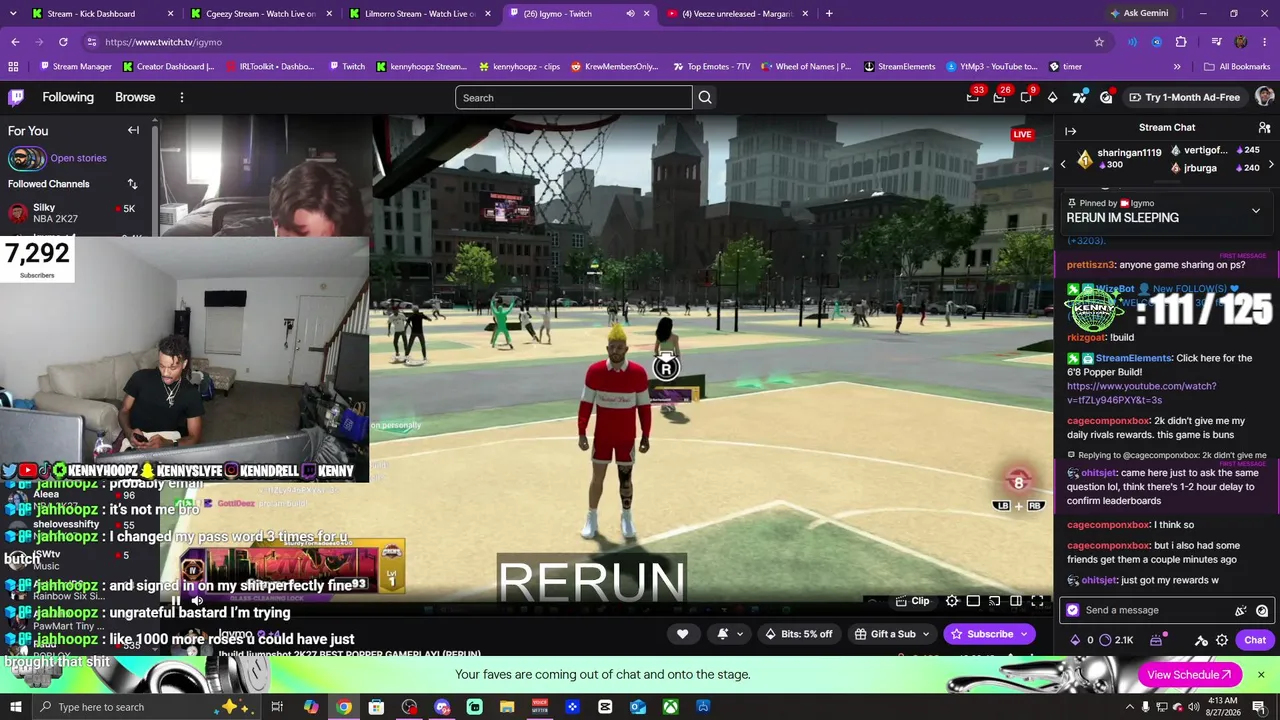Enter fullscreen on the video player
Viewport: 1280px width, 720px height.
[x=1037, y=601]
